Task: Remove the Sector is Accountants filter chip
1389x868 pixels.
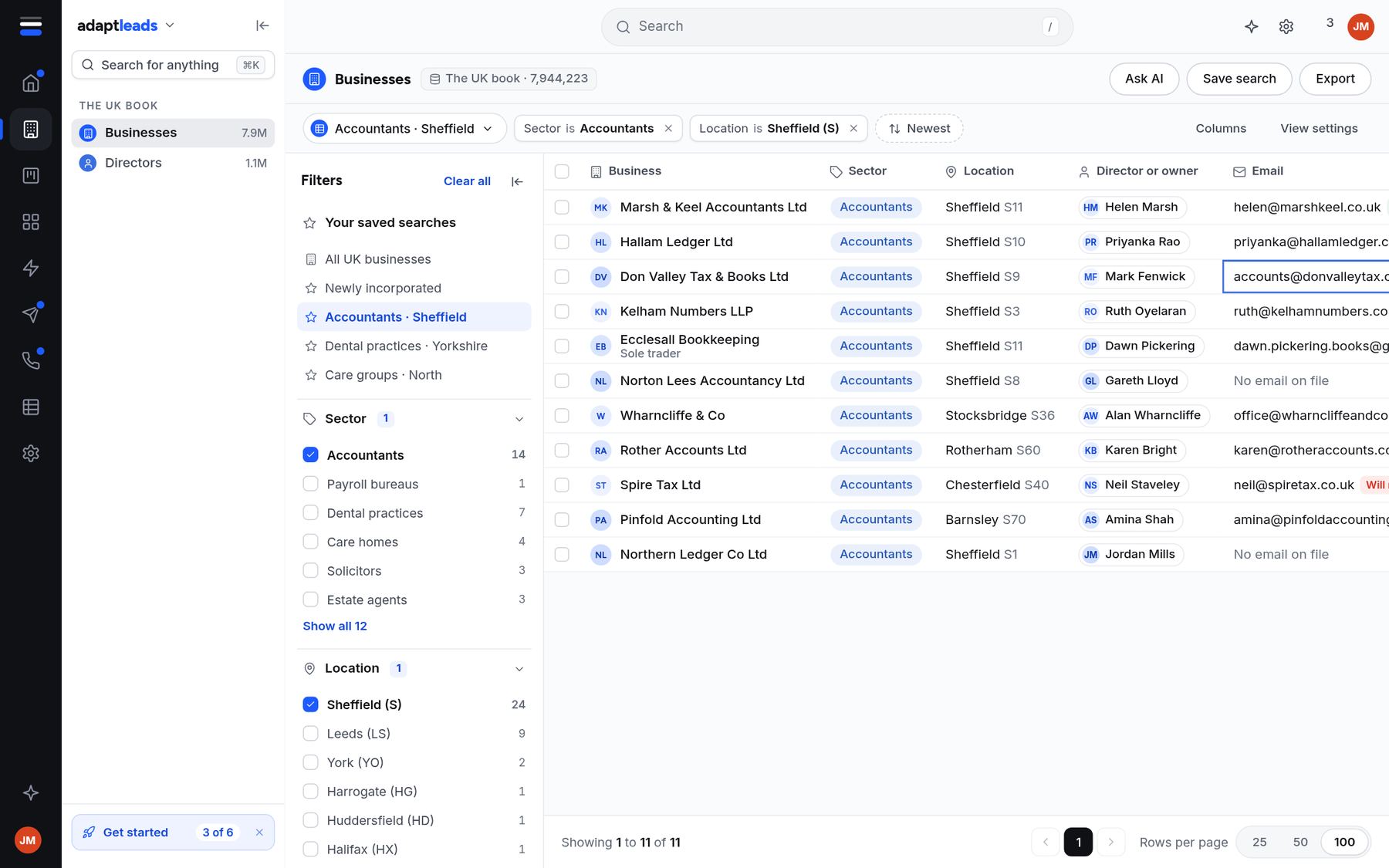Action: pyautogui.click(x=668, y=129)
